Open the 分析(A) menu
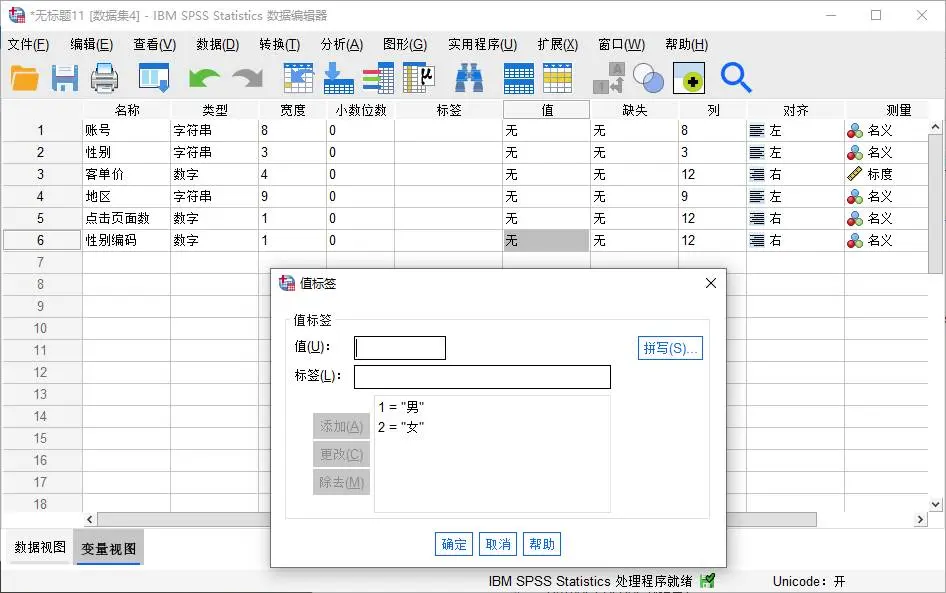The height and width of the screenshot is (593, 946). click(341, 45)
